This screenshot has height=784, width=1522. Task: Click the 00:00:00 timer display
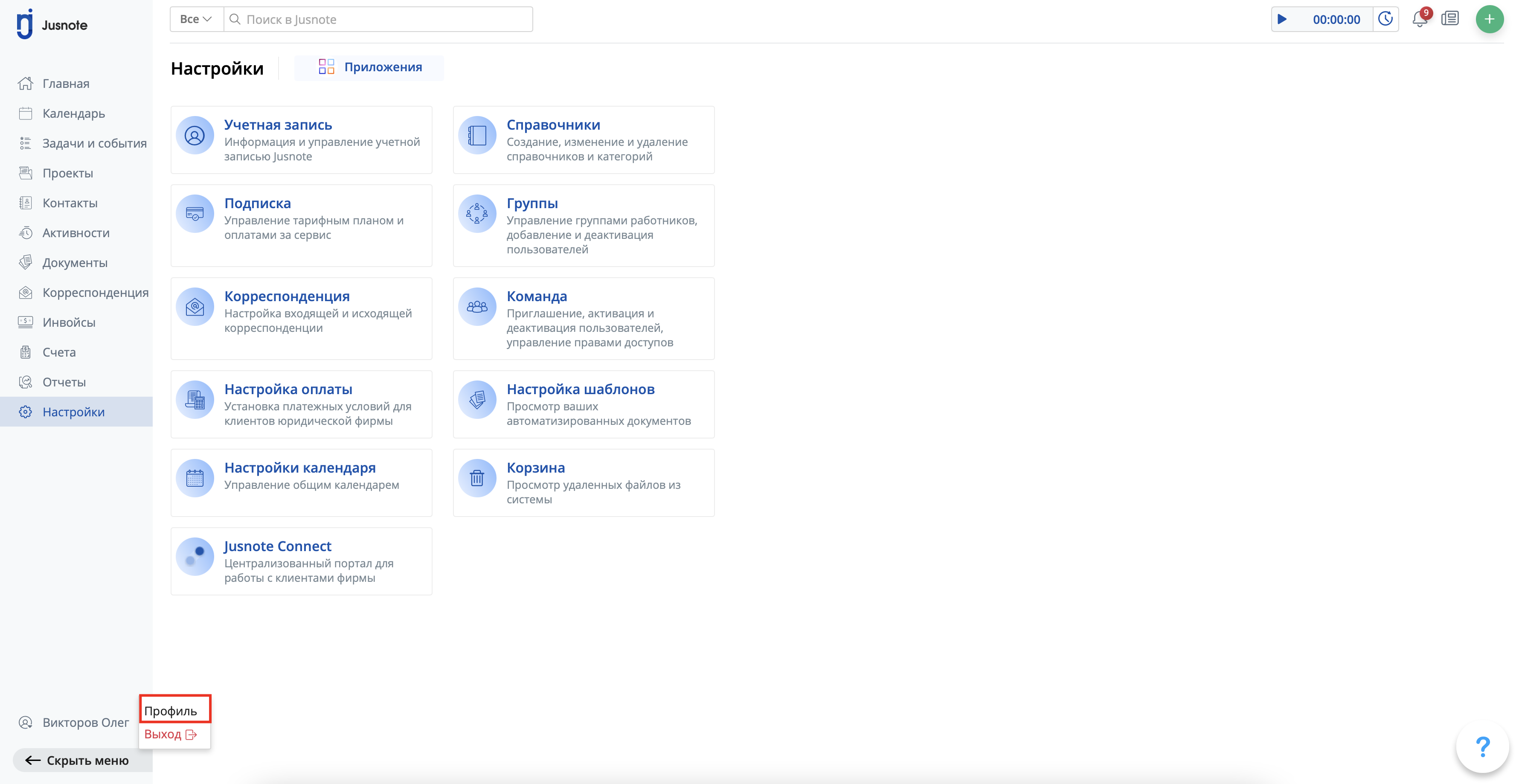pos(1336,20)
